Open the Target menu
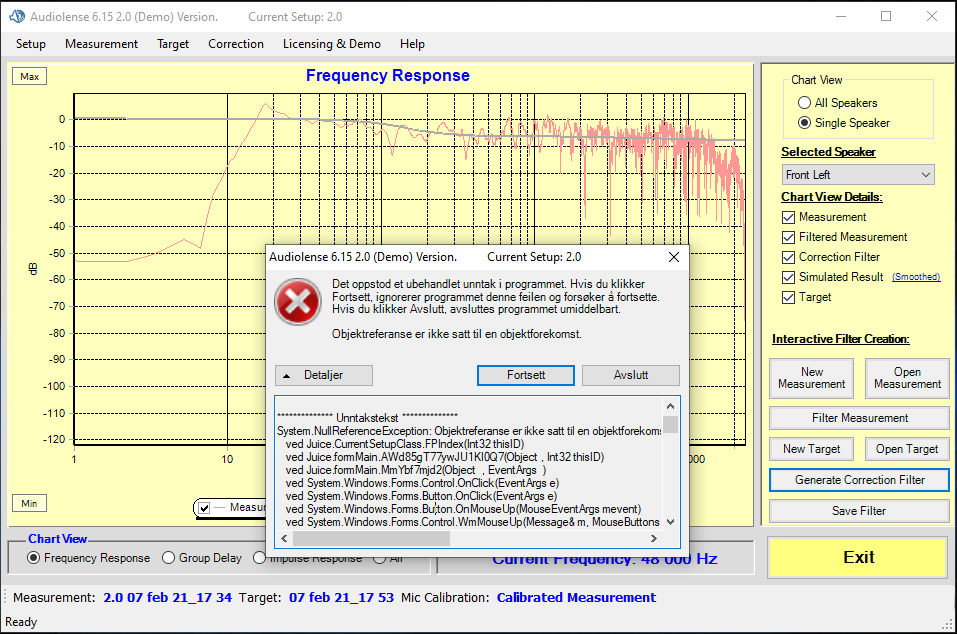 (x=173, y=44)
